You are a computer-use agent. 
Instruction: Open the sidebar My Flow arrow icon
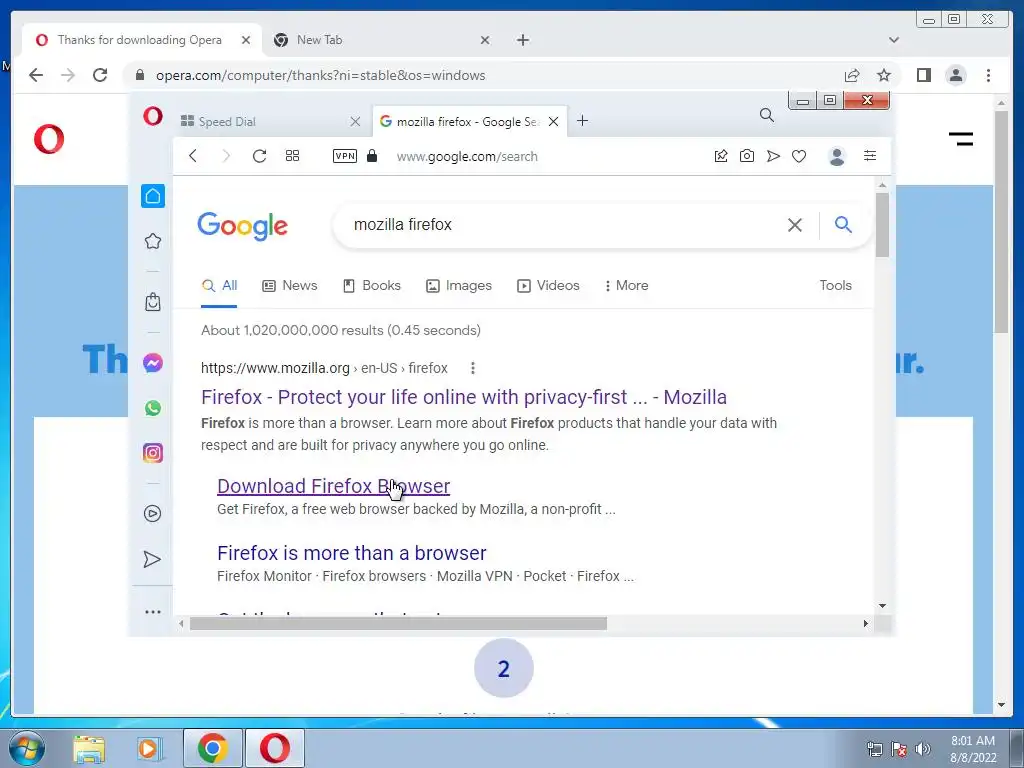(x=152, y=559)
